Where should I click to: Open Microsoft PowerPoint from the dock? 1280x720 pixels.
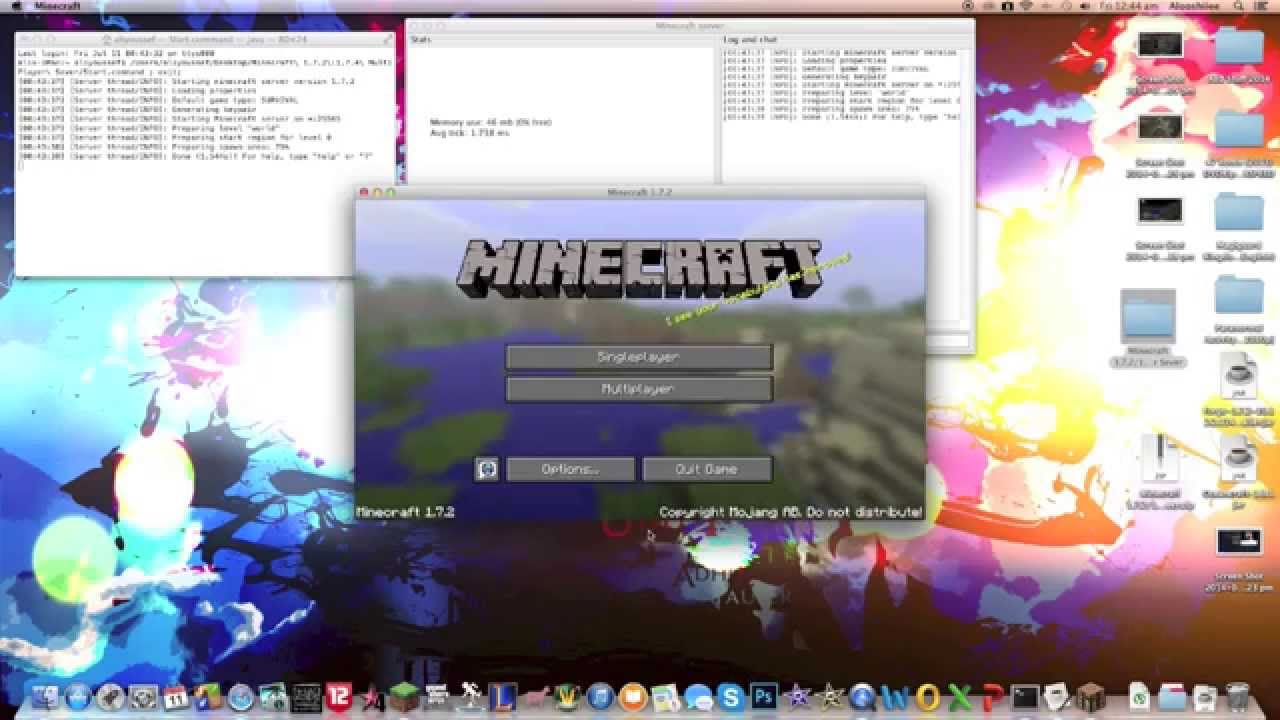tap(992, 697)
